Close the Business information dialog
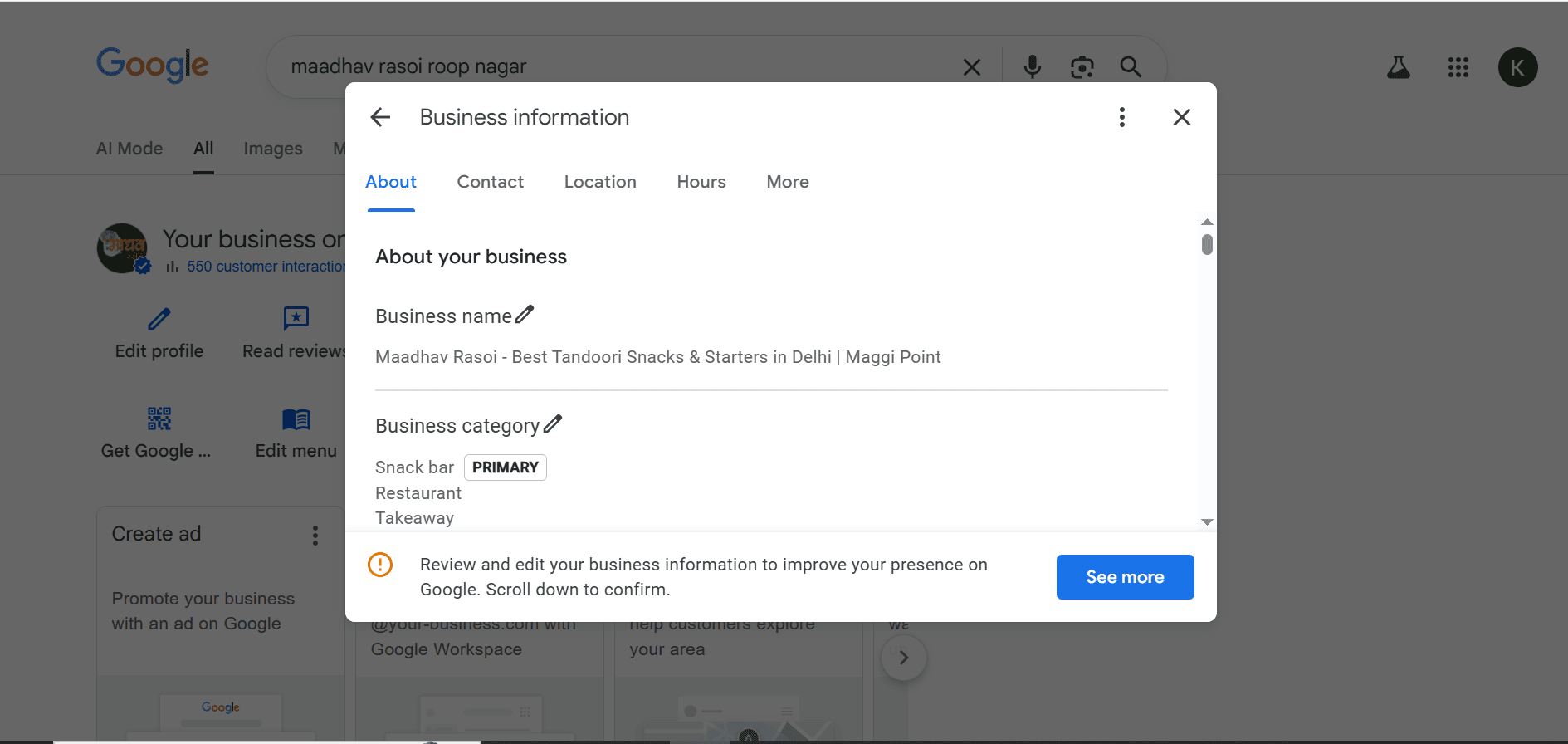 1182,117
